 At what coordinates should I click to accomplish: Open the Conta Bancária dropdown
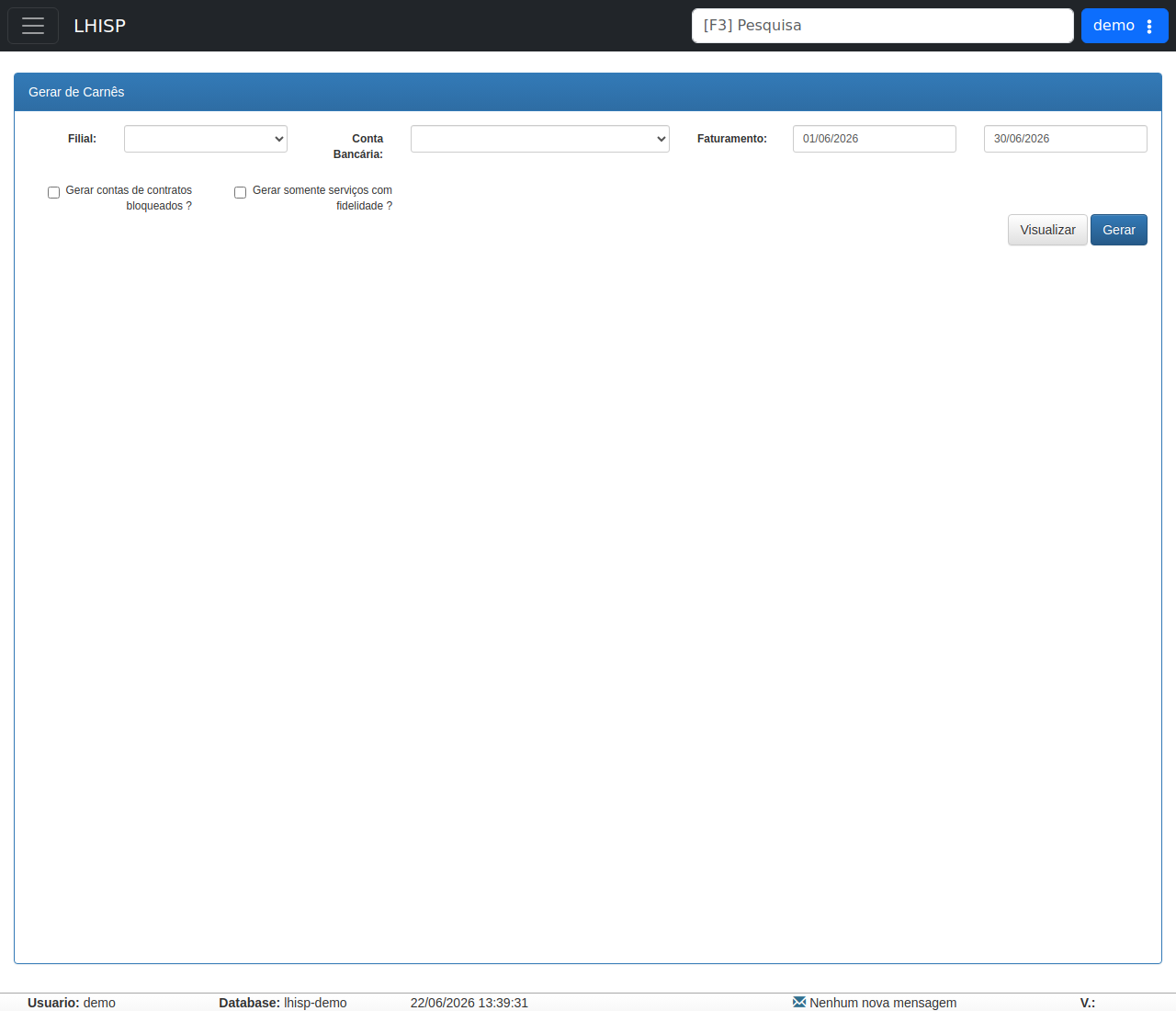pos(540,139)
